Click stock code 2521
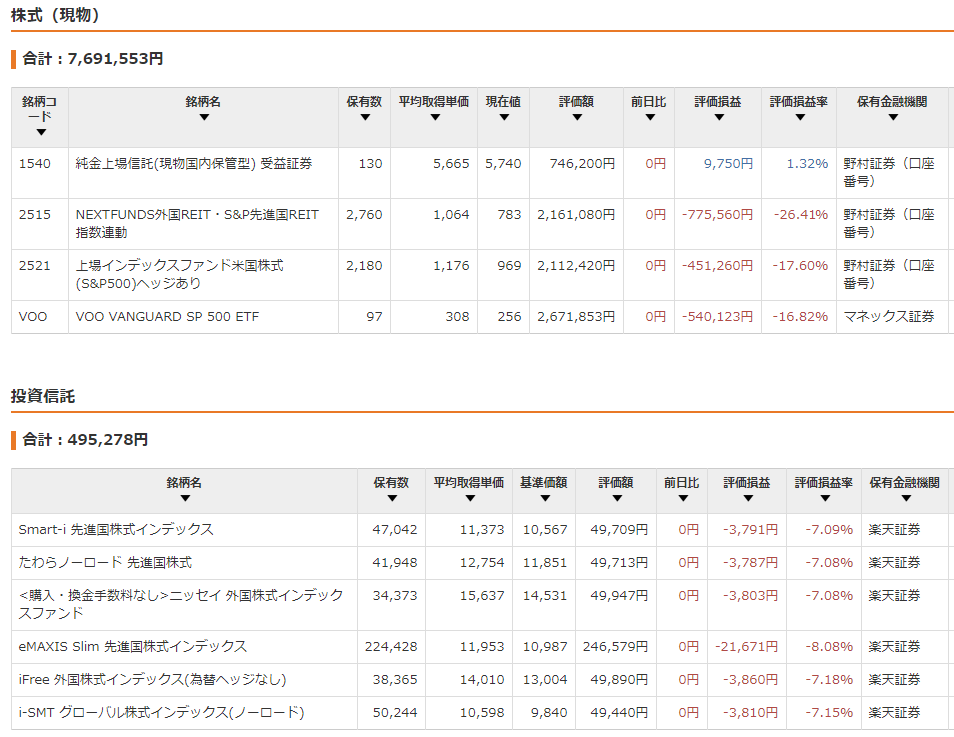This screenshot has height=737, width=954. coord(35,266)
